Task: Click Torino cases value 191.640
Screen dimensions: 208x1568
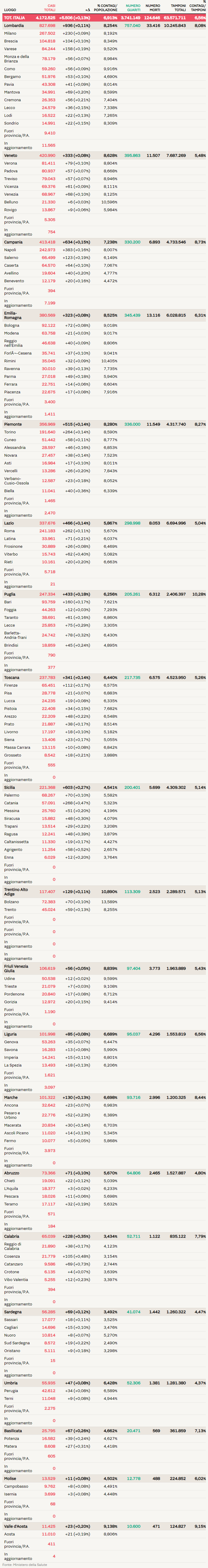Action: coord(47,432)
